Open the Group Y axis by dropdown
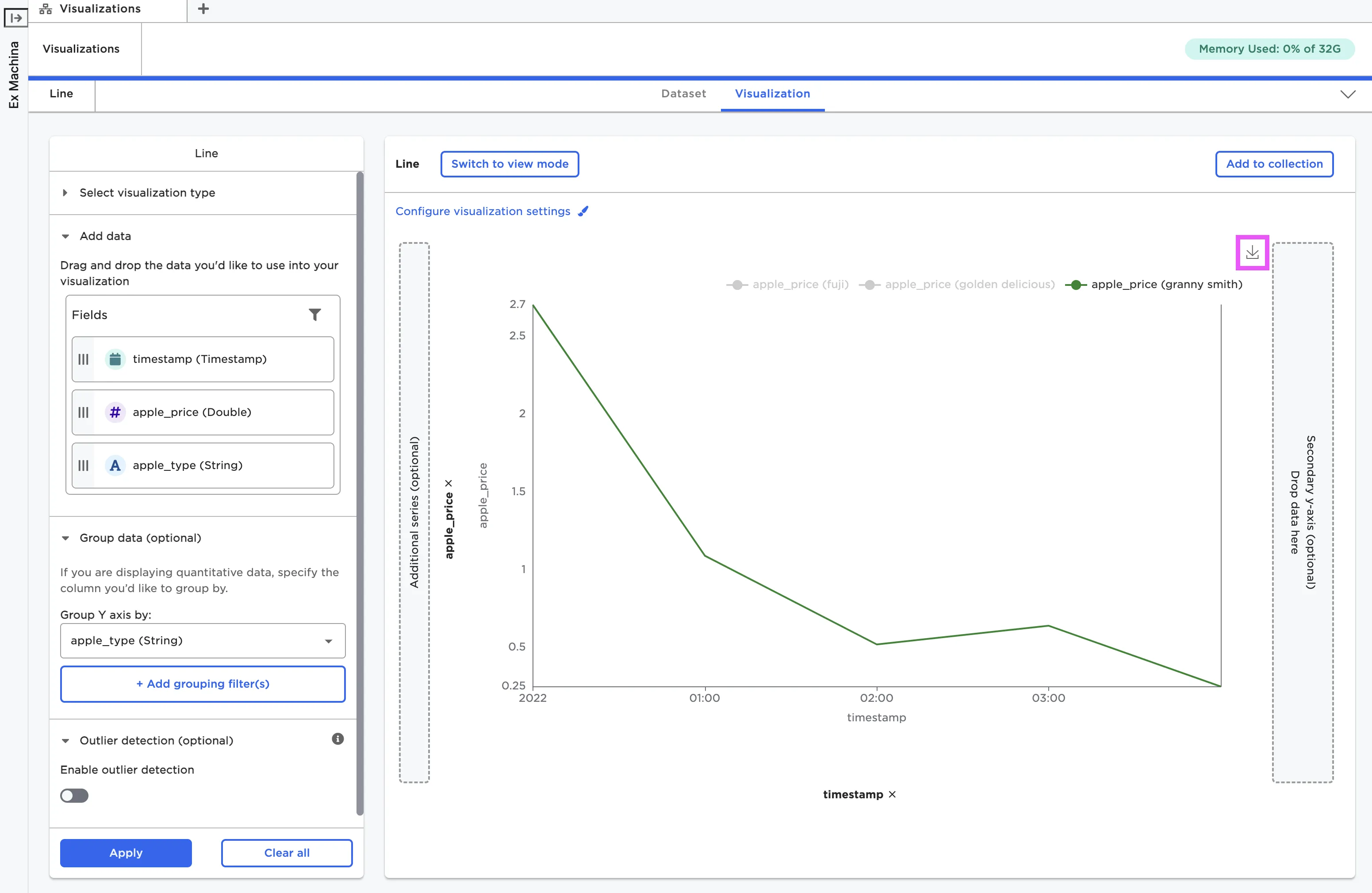Image resolution: width=1372 pixels, height=893 pixels. (202, 640)
